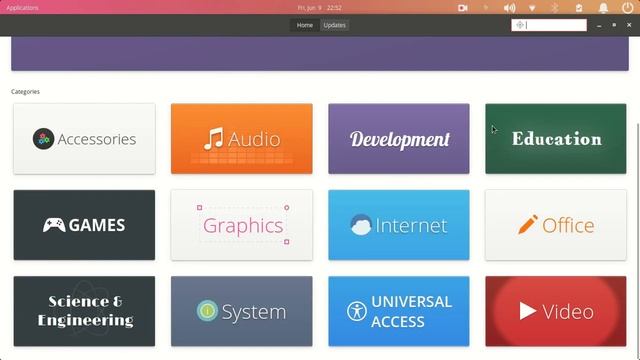This screenshot has height=360, width=640.
Task: Open the Education category
Action: pos(556,139)
